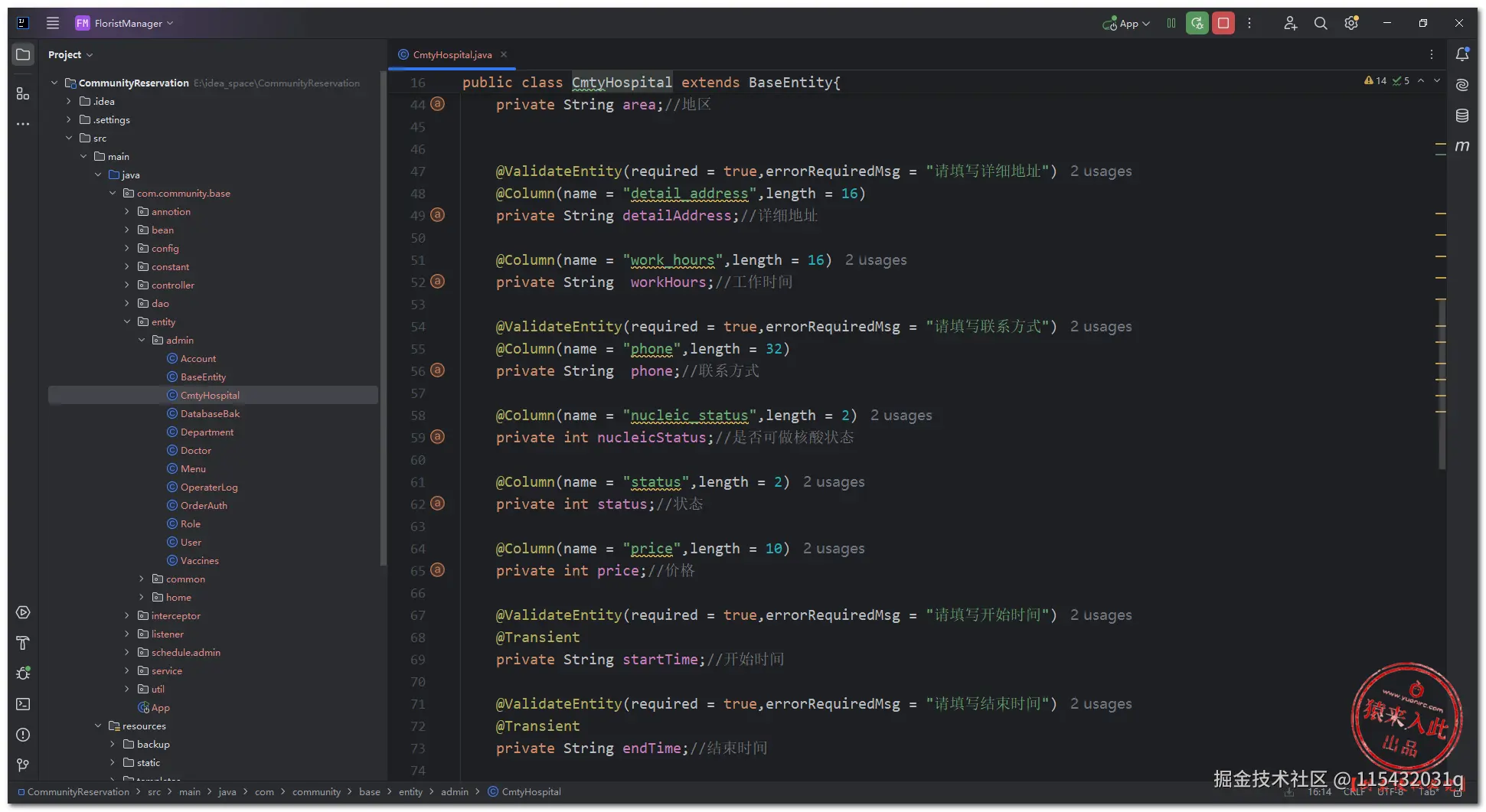Image resolution: width=1486 pixels, height=812 pixels.
Task: Select the App class in tree
Action: point(160,707)
